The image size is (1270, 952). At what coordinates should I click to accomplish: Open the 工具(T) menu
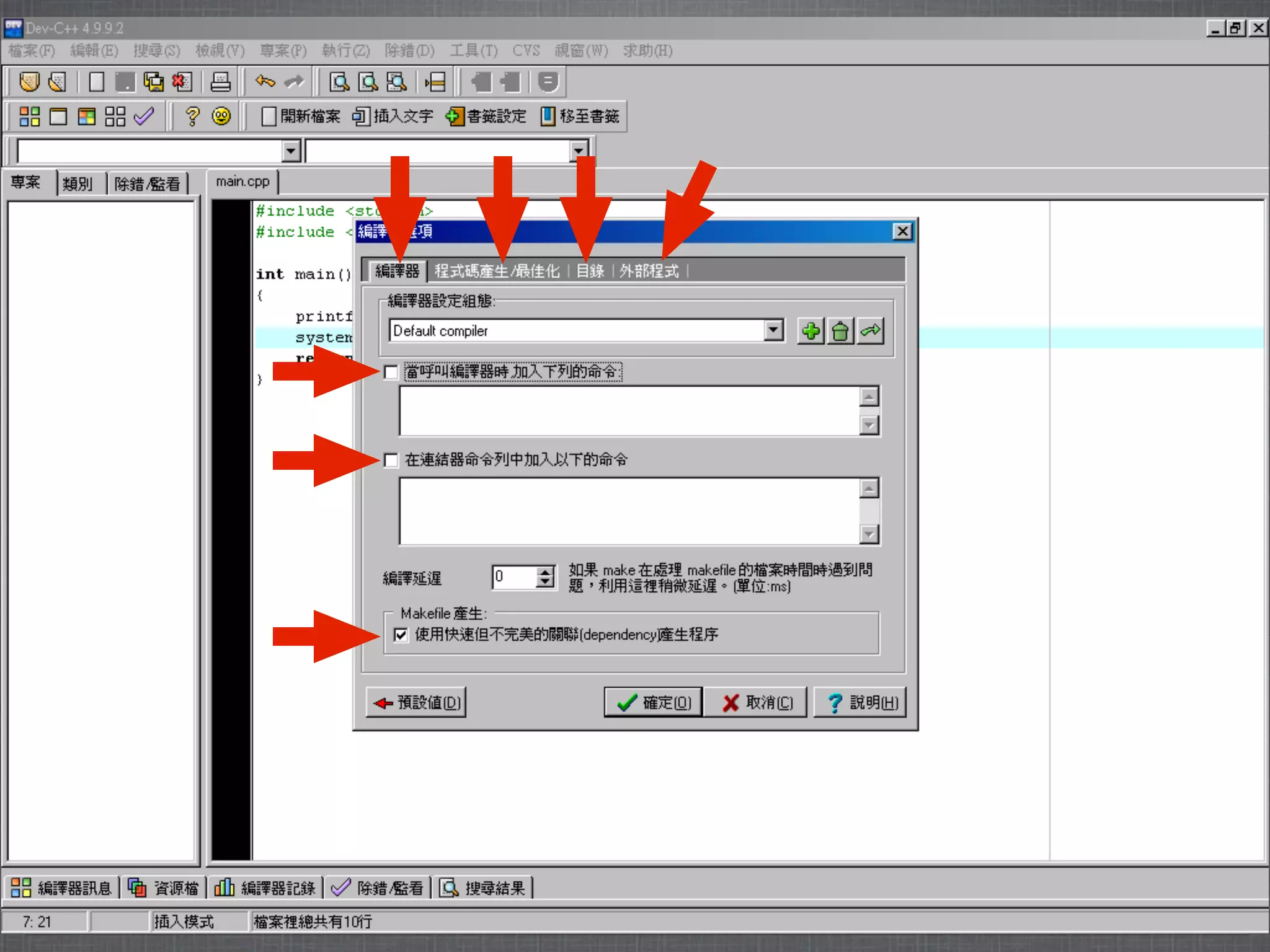tap(473, 51)
